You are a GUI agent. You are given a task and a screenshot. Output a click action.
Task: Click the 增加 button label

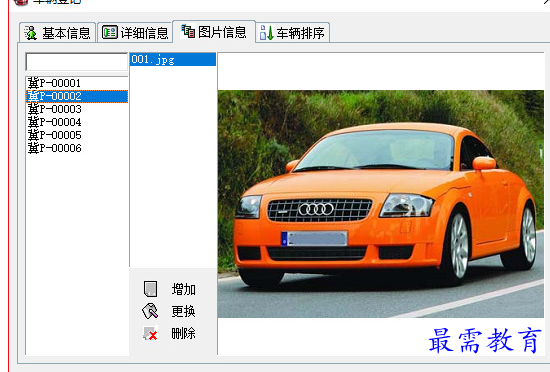tap(183, 289)
